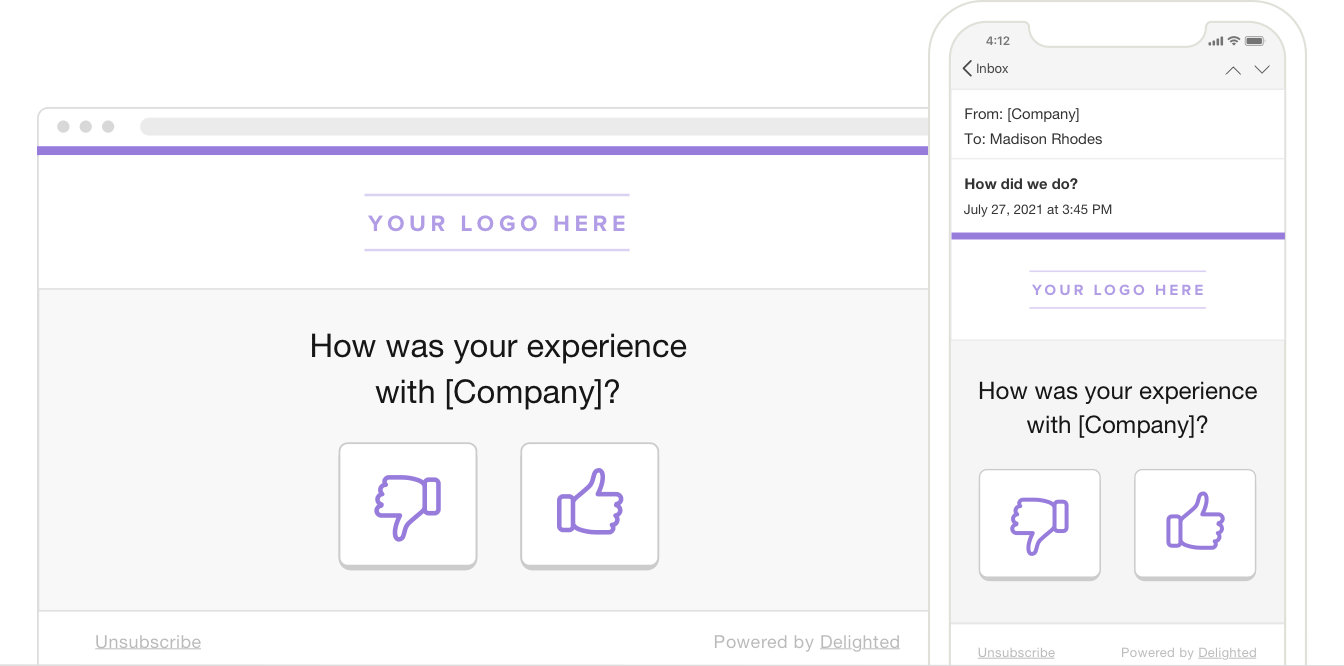Click third gray browser window dot
The height and width of the screenshot is (666, 1344).
(108, 127)
